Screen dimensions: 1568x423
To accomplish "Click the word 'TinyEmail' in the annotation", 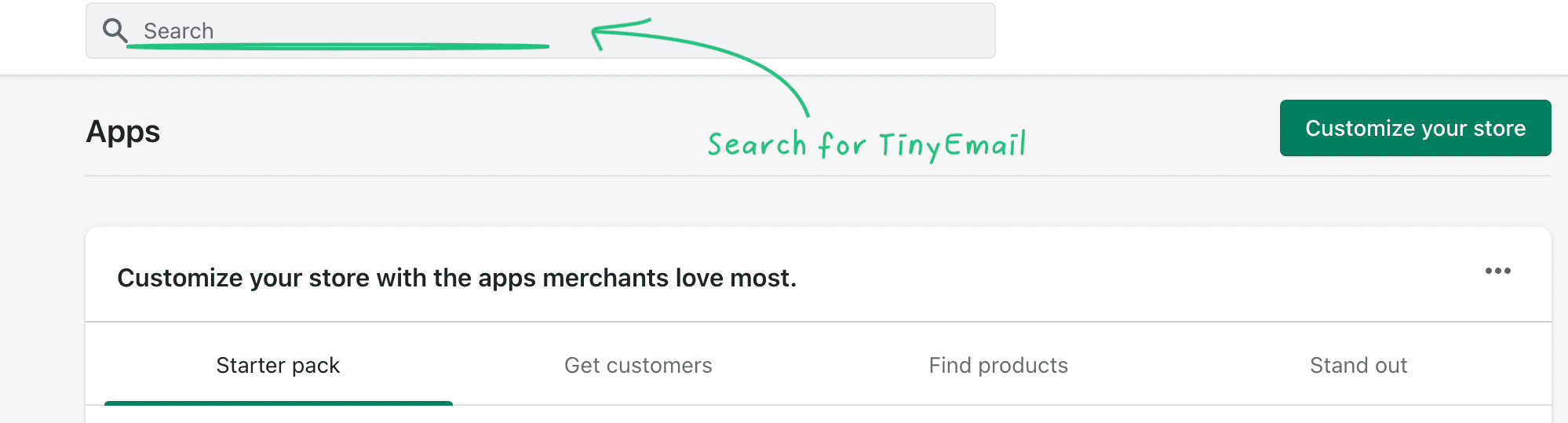I will click(951, 145).
